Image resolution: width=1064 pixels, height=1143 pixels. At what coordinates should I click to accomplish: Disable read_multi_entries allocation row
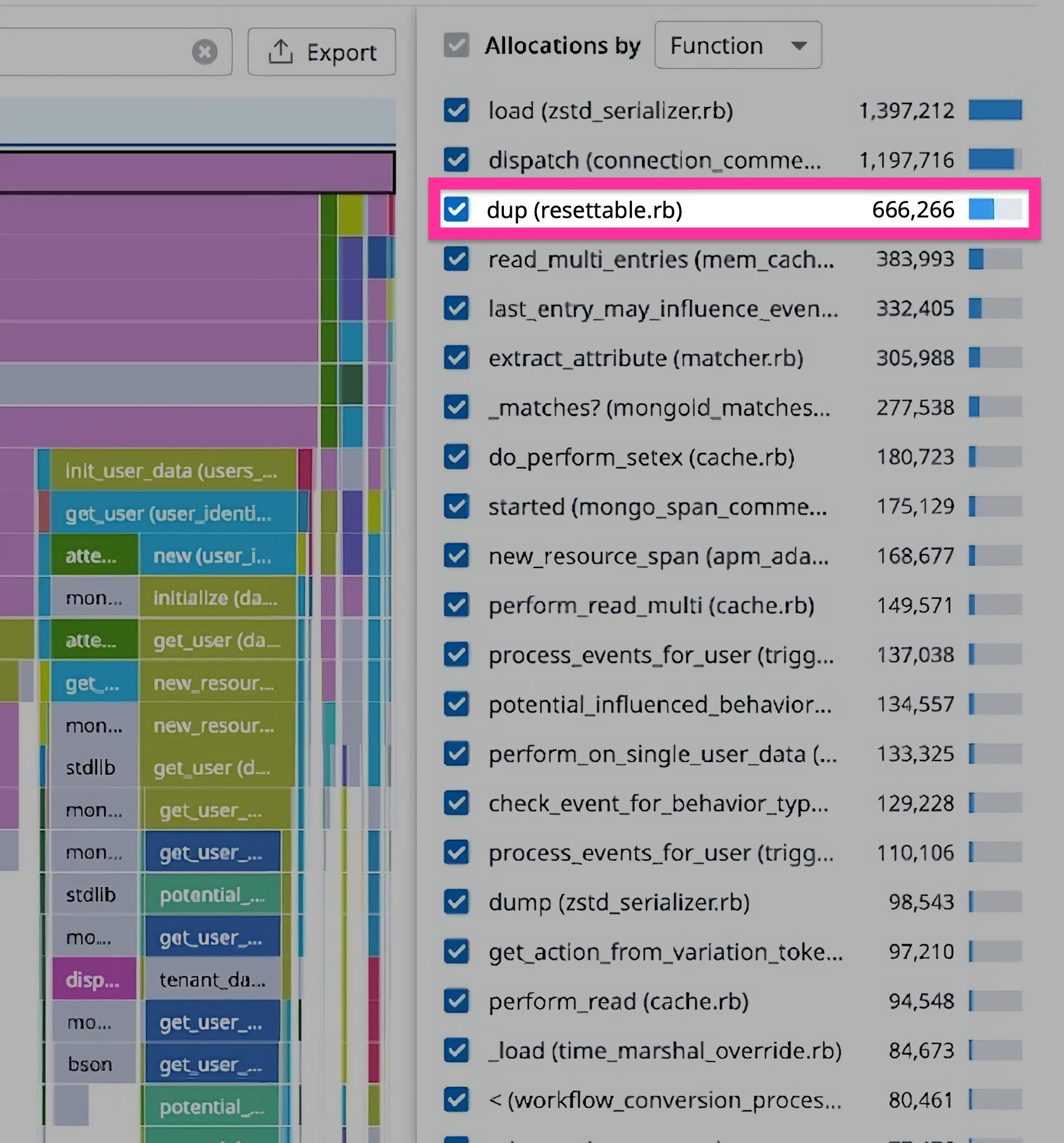coord(456,260)
